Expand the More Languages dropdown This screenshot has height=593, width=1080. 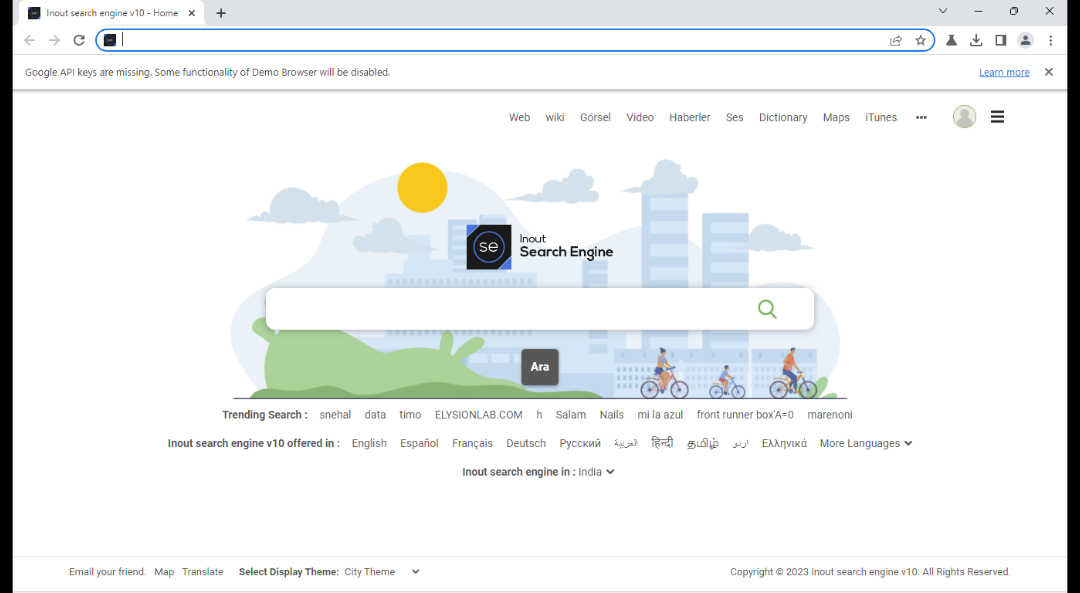866,444
